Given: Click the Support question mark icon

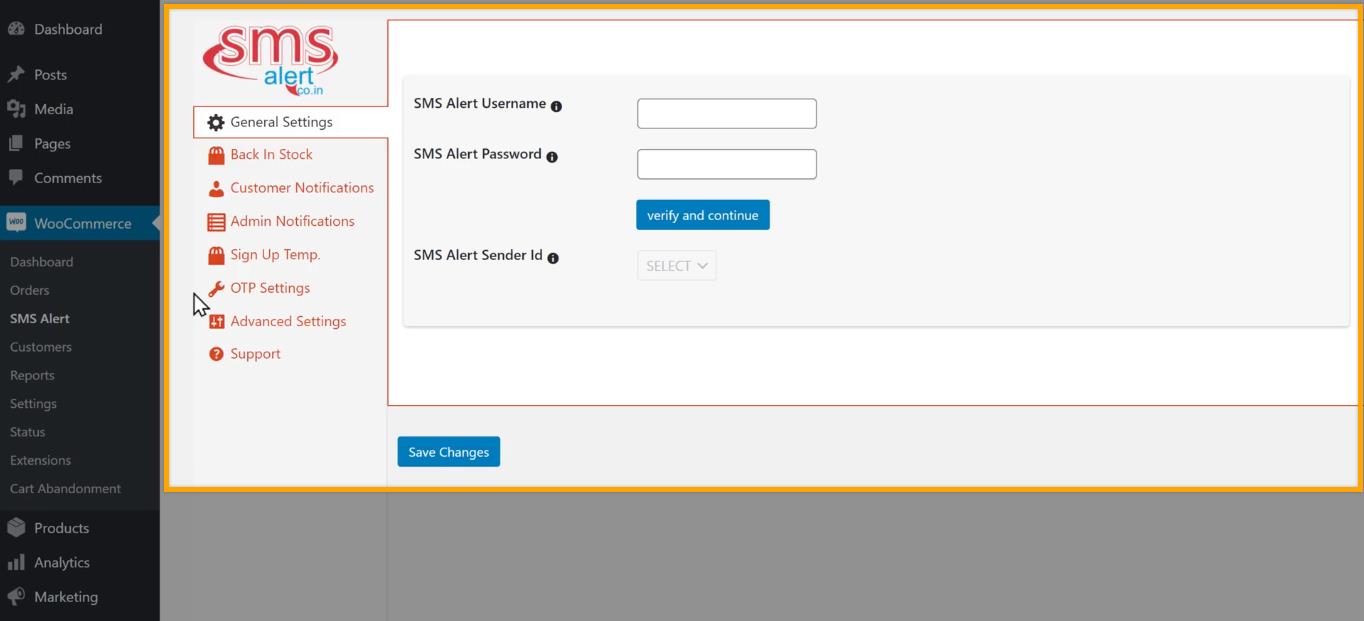Looking at the screenshot, I should [215, 353].
